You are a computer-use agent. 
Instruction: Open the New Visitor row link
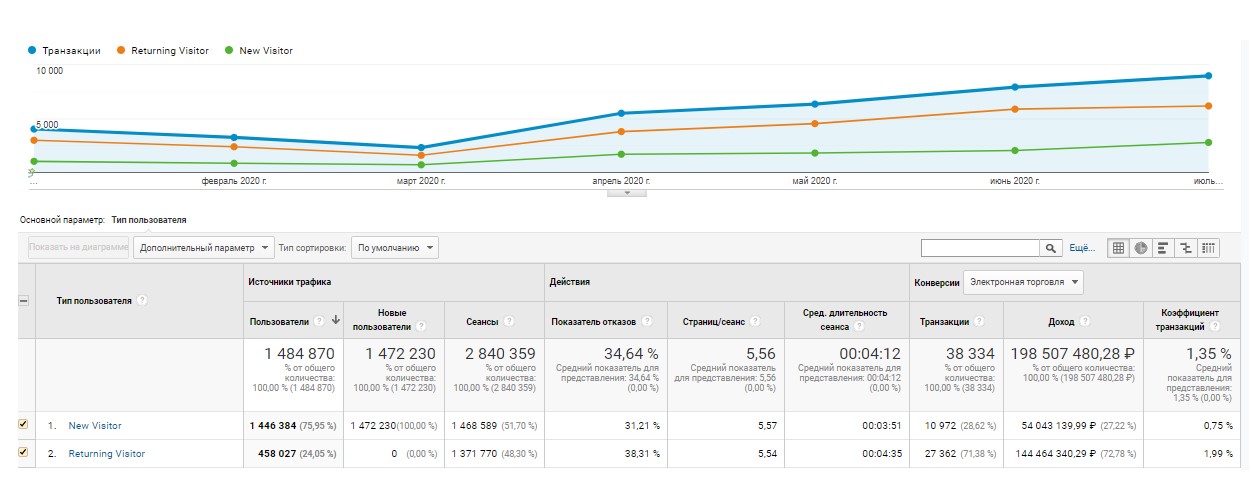(x=95, y=426)
